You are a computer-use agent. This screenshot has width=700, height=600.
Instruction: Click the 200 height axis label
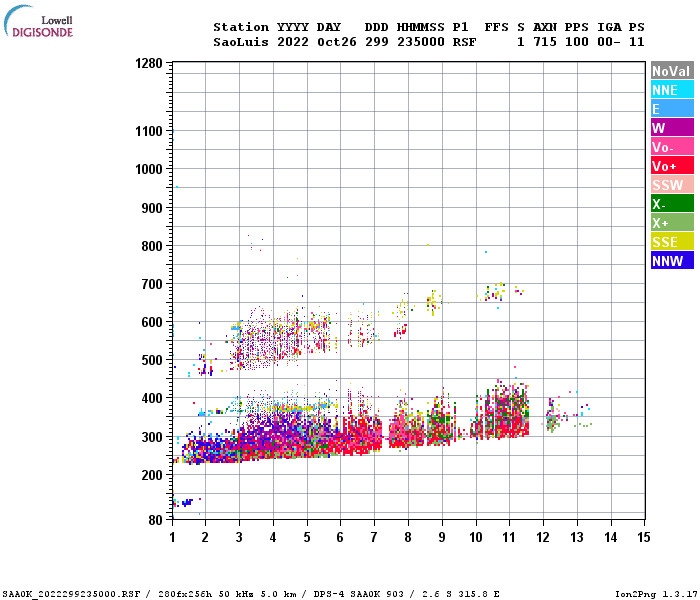pos(152,475)
